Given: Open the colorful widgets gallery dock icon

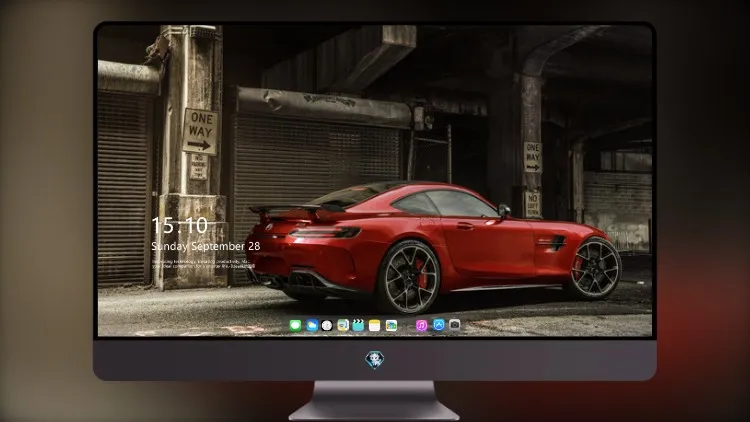Looking at the screenshot, I should pos(391,325).
